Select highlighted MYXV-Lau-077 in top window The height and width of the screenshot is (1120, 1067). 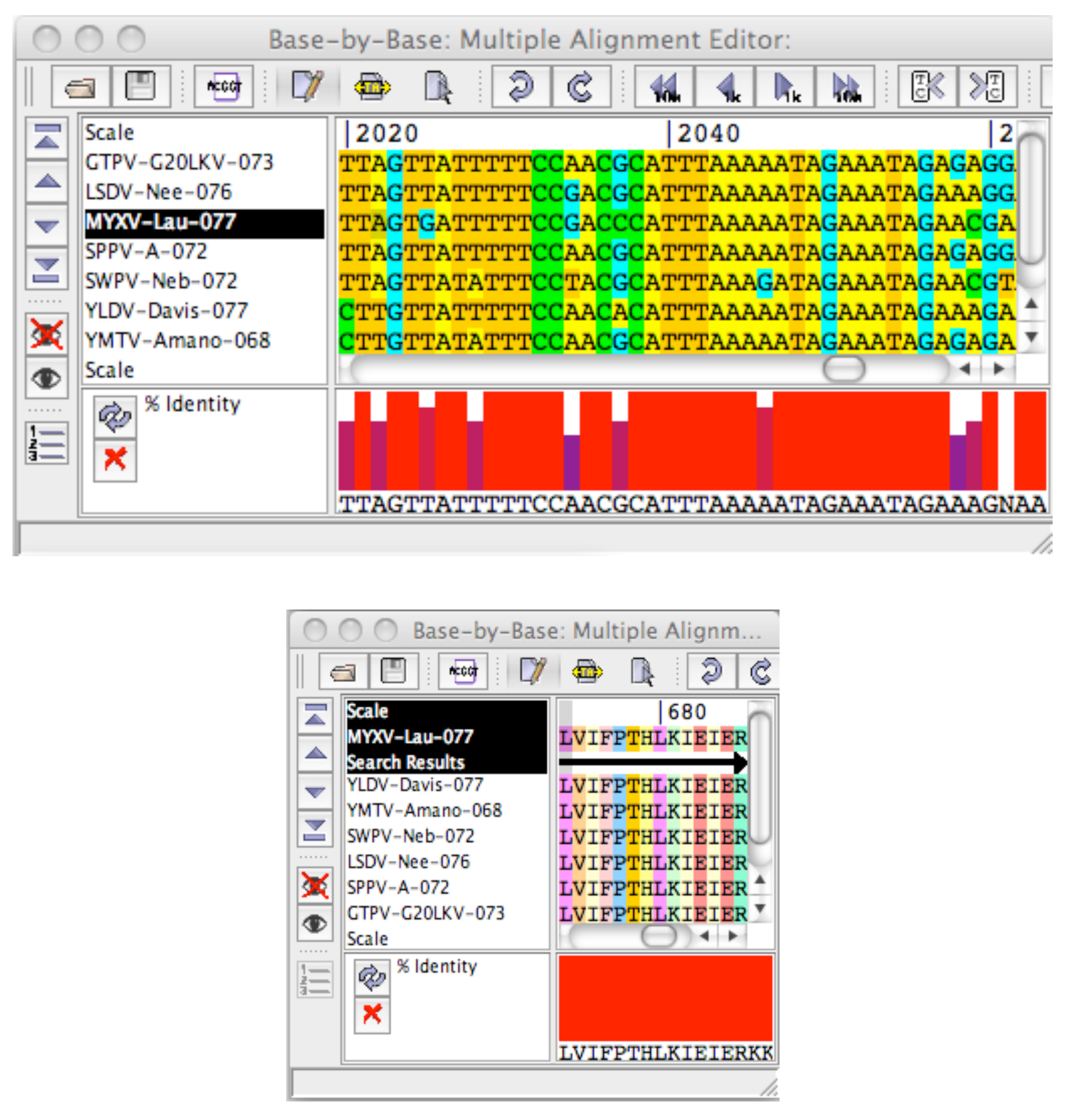coord(205,222)
